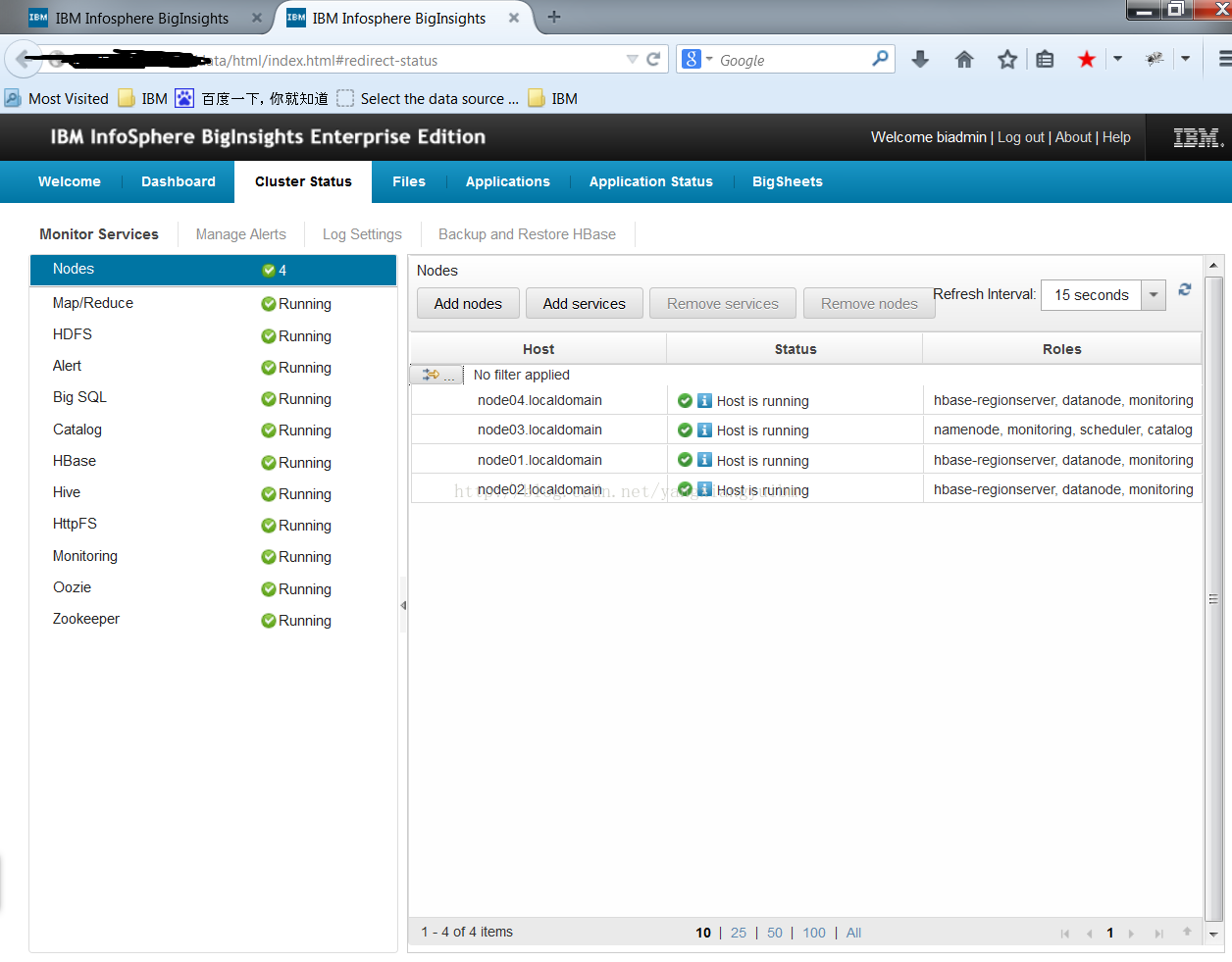Go to last page of node list
The image size is (1232, 962).
coord(1158,934)
